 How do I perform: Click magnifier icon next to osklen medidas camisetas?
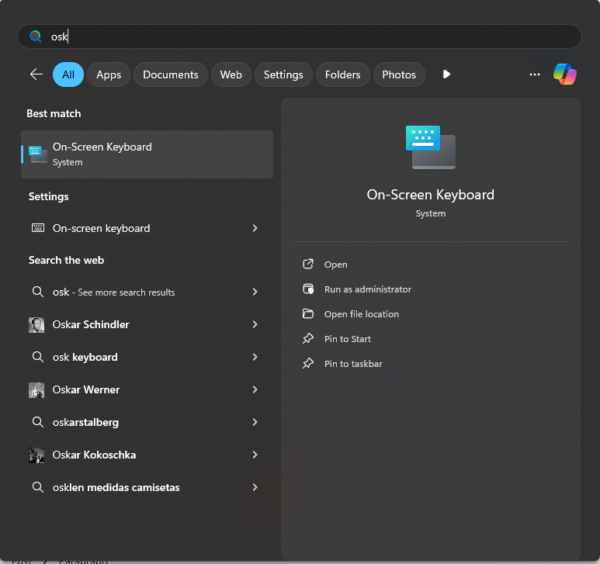(38, 487)
